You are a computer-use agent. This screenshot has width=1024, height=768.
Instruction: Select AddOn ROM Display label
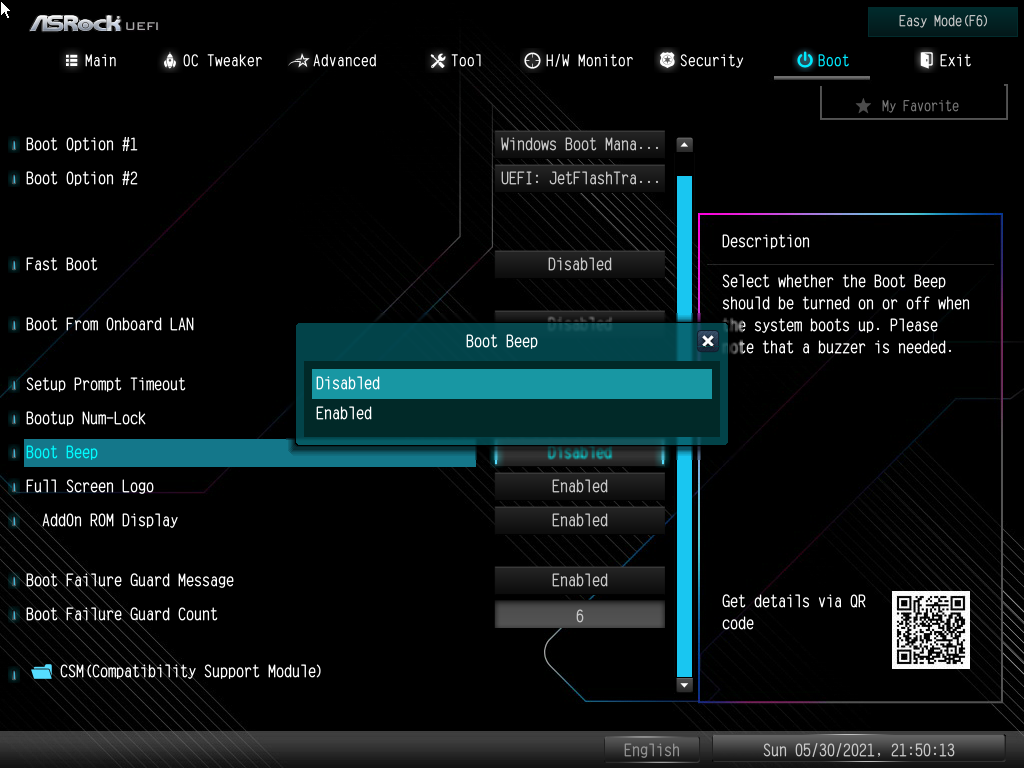pyautogui.click(x=110, y=520)
